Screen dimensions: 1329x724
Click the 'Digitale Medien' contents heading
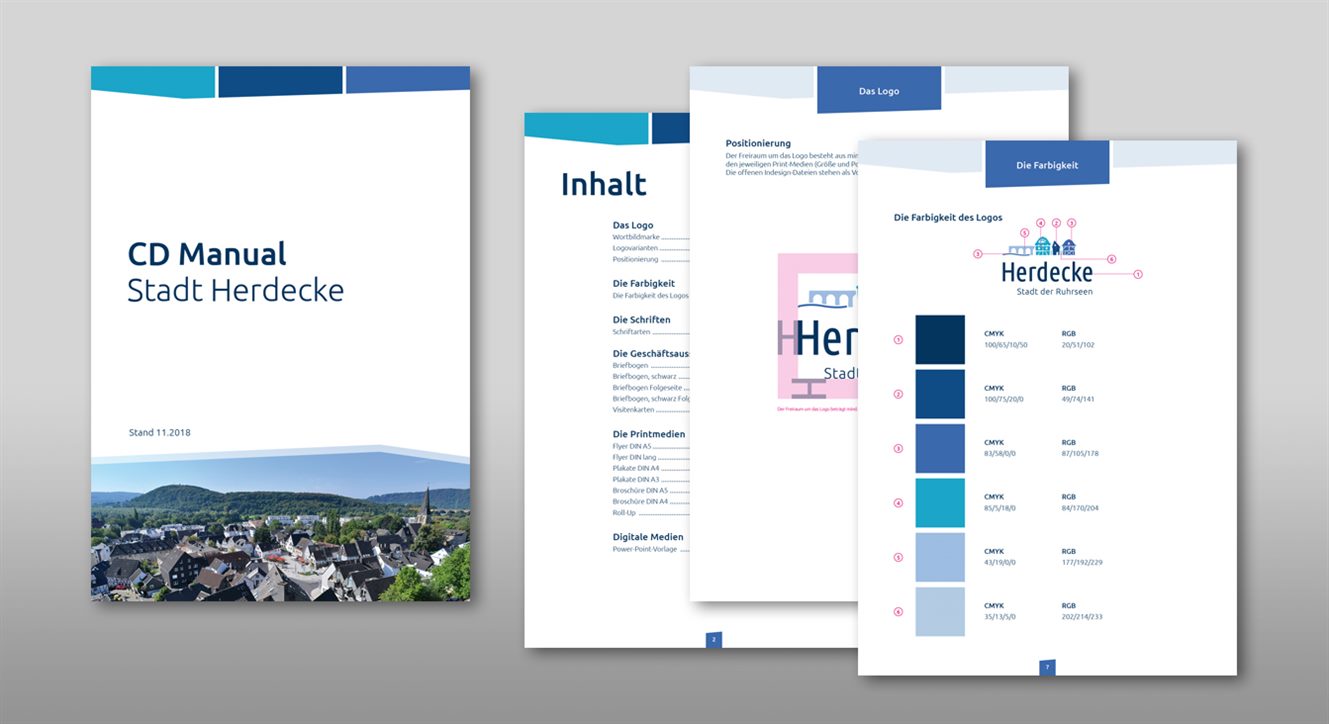click(648, 537)
